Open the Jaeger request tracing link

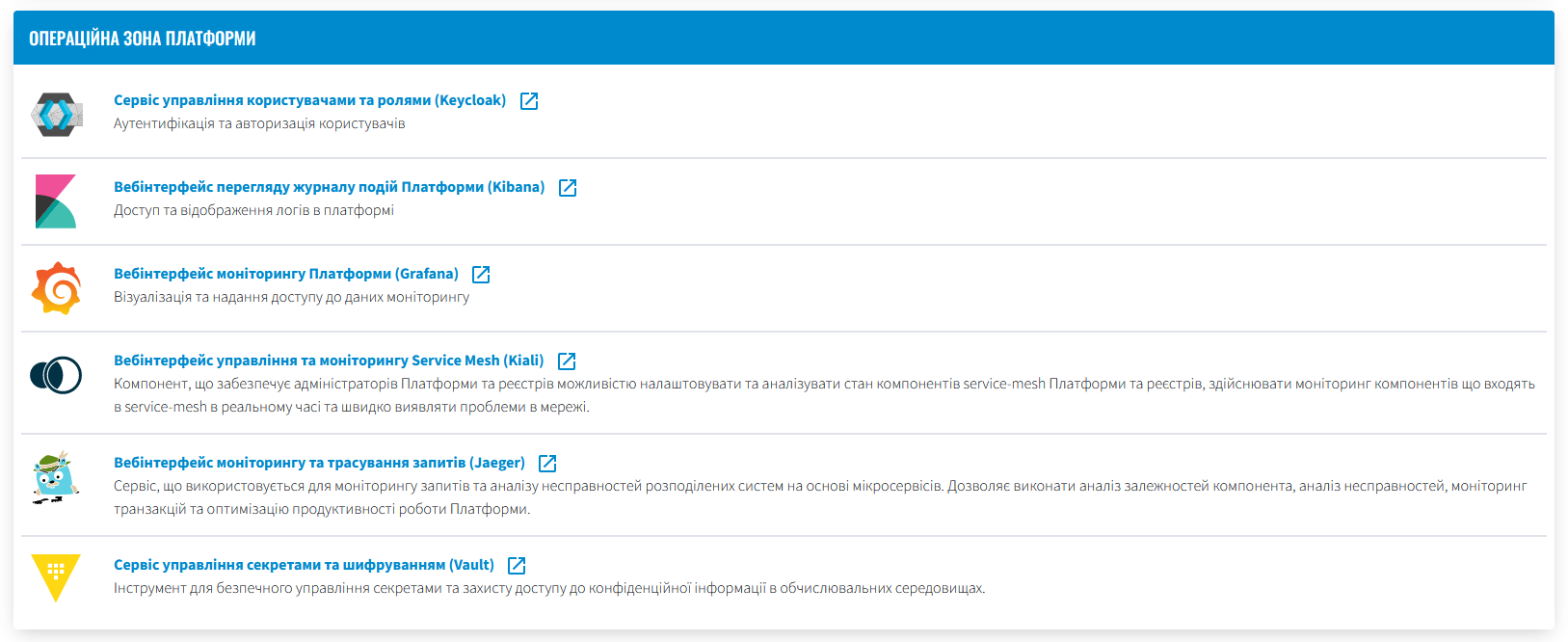tap(319, 463)
